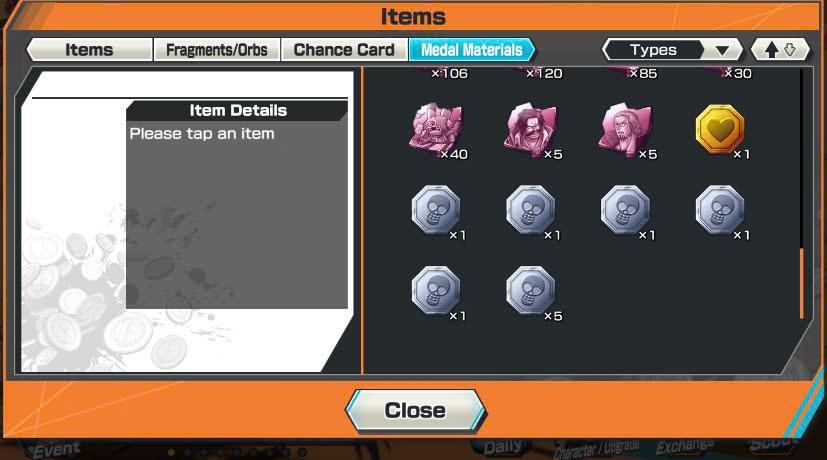
Task: Pick the last skull medal in second row
Action: coord(720,210)
